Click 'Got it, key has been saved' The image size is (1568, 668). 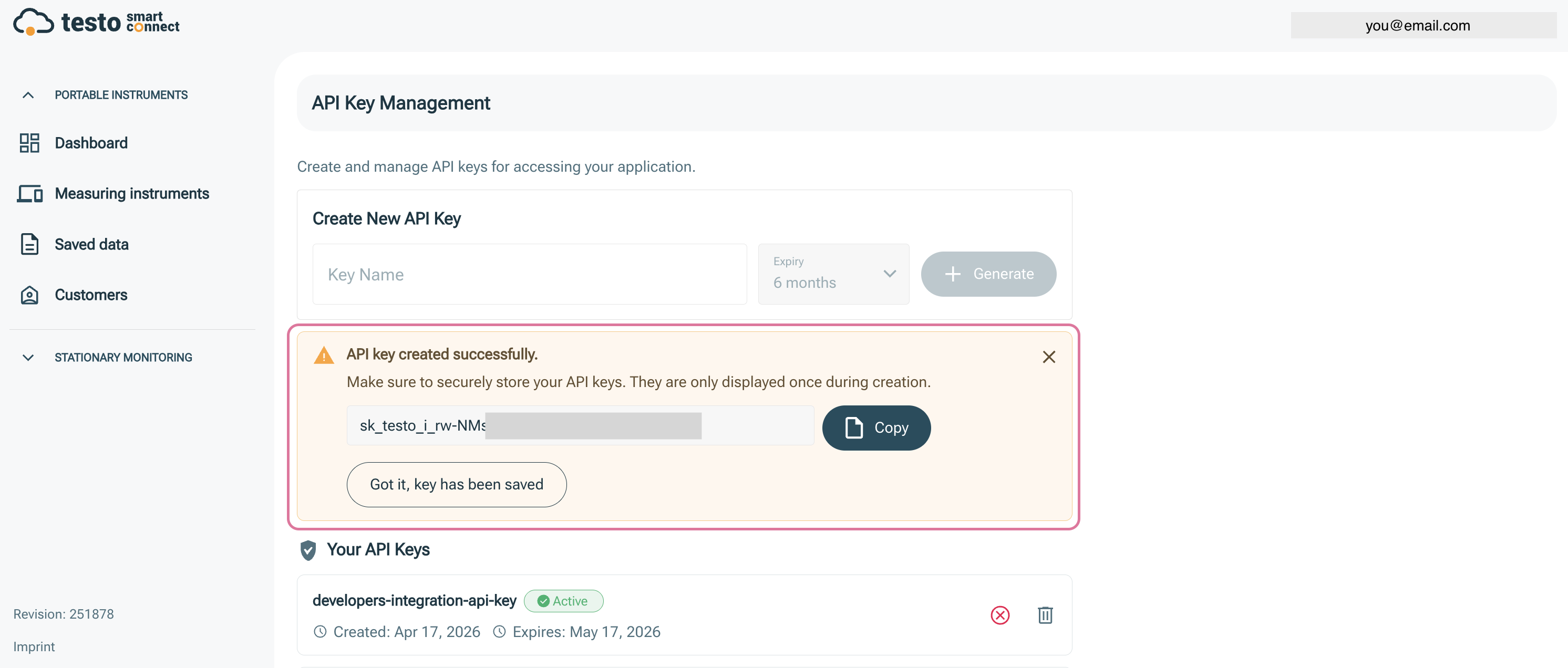(457, 484)
